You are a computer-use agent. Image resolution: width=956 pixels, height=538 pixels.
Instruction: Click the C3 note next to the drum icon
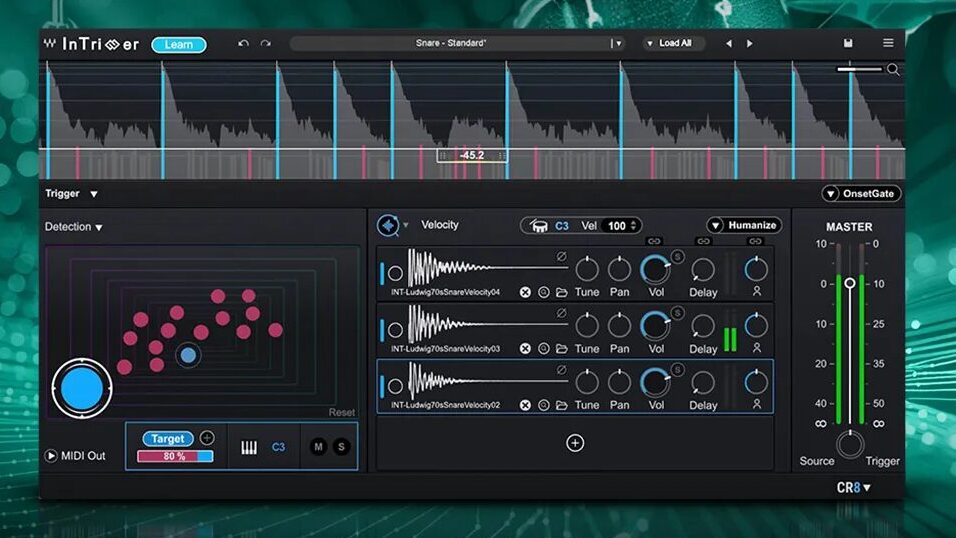[x=562, y=226]
